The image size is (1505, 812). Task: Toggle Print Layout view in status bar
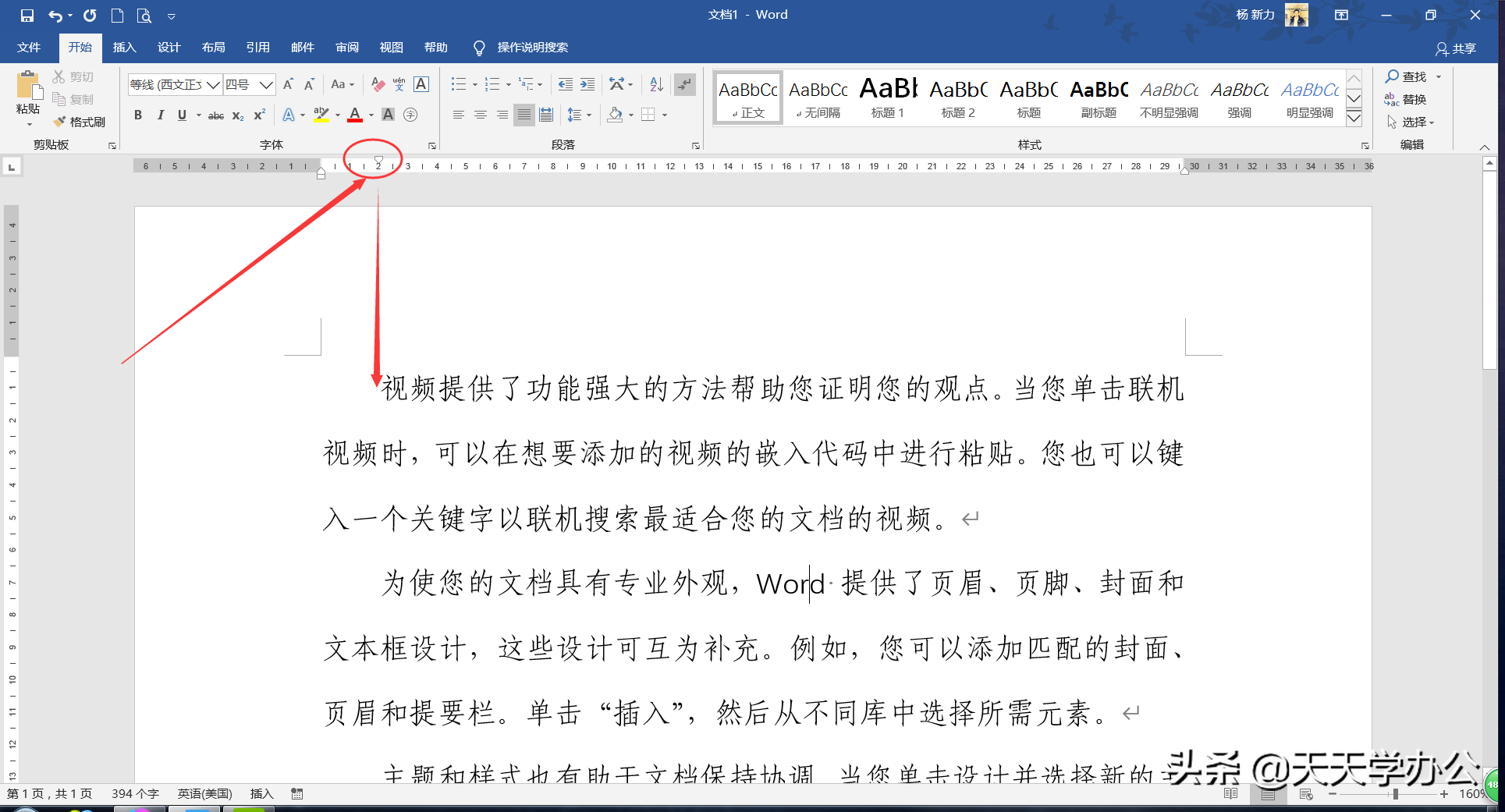pos(1269,794)
